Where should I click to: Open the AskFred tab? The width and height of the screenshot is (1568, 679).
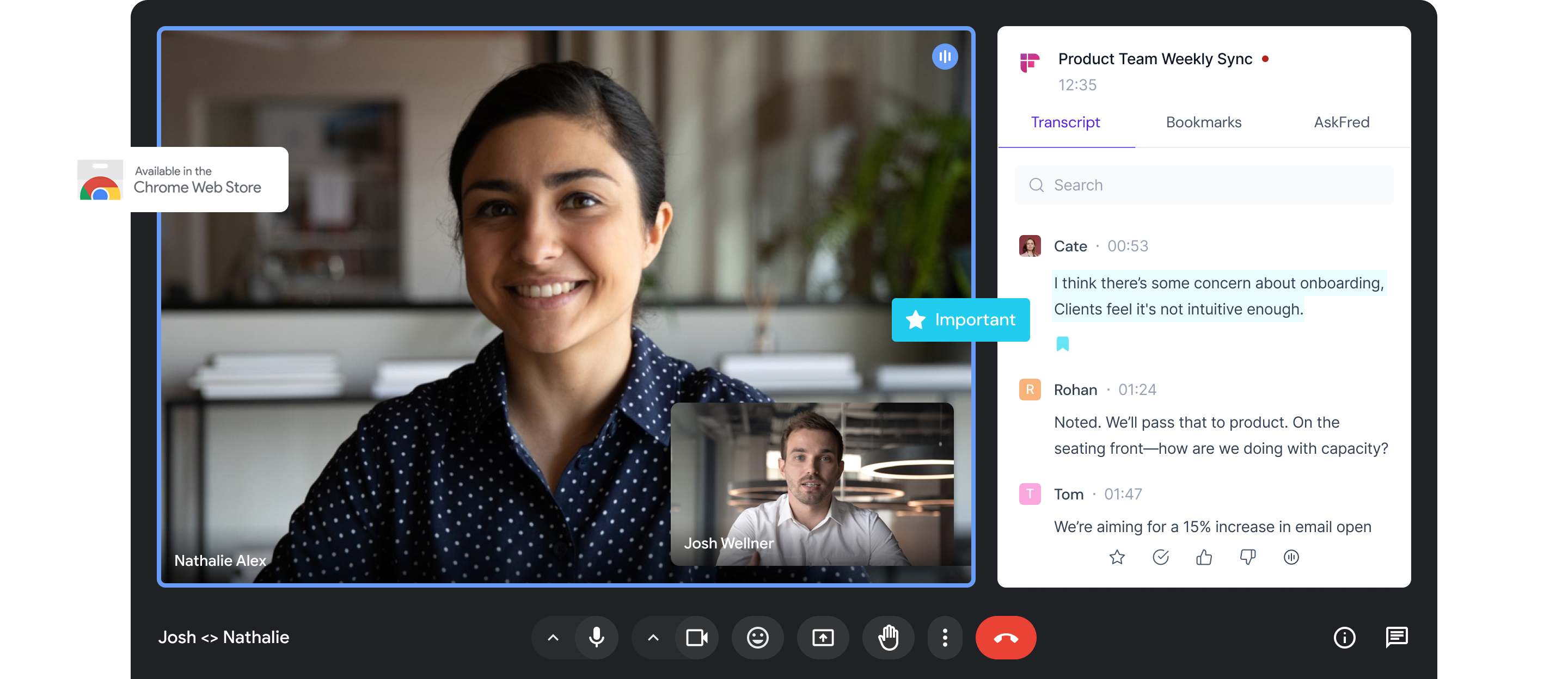pos(1342,122)
